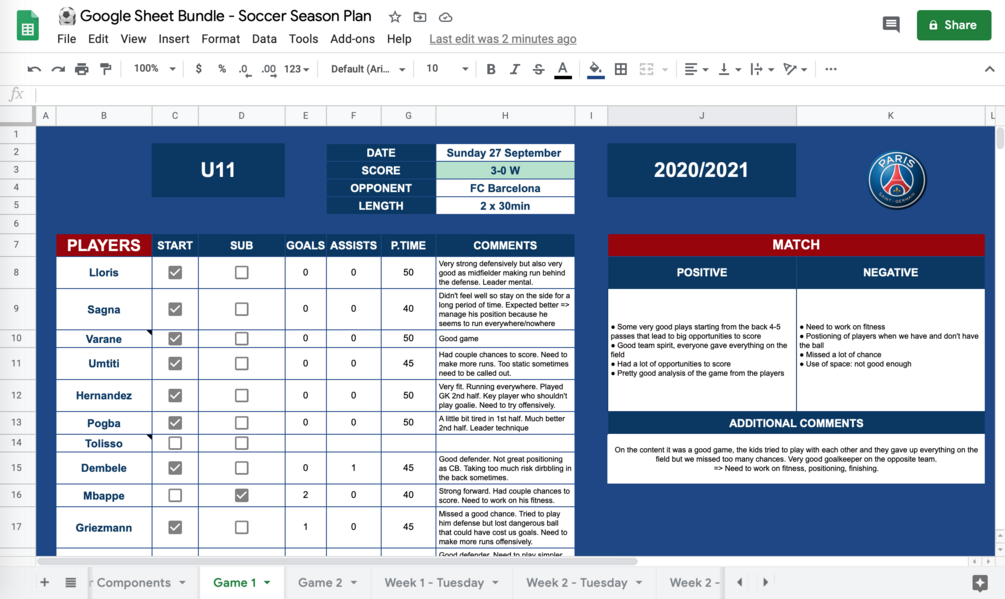1005x599 pixels.
Task: Open the Add-ons menu
Action: [x=353, y=39]
